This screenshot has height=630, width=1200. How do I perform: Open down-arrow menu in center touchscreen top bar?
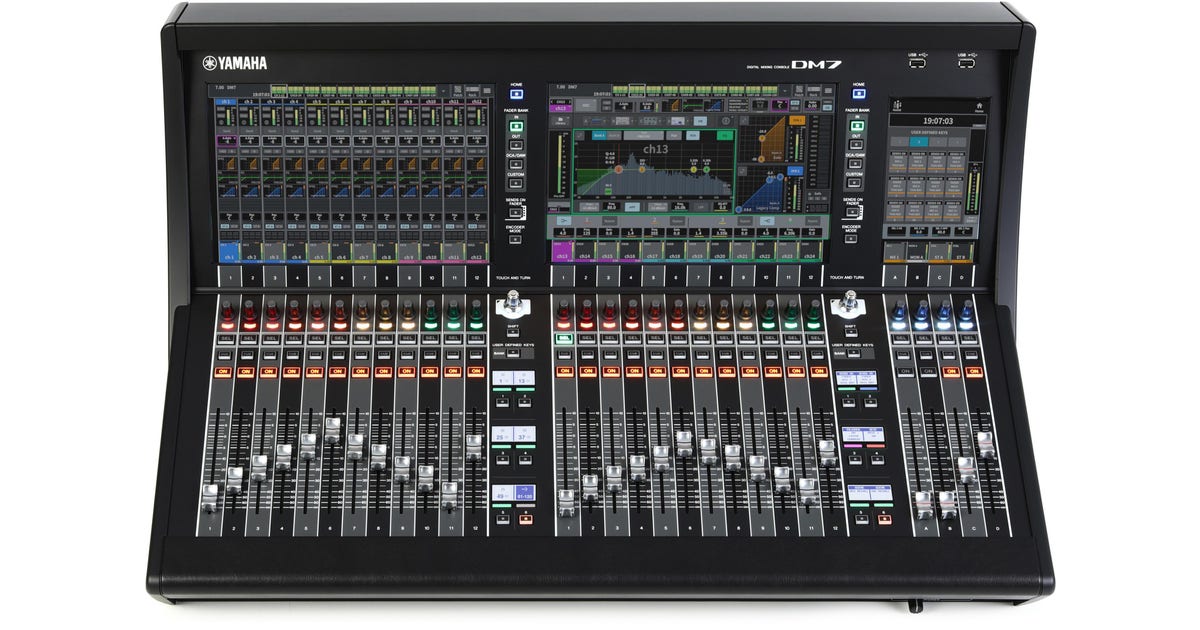tap(785, 91)
